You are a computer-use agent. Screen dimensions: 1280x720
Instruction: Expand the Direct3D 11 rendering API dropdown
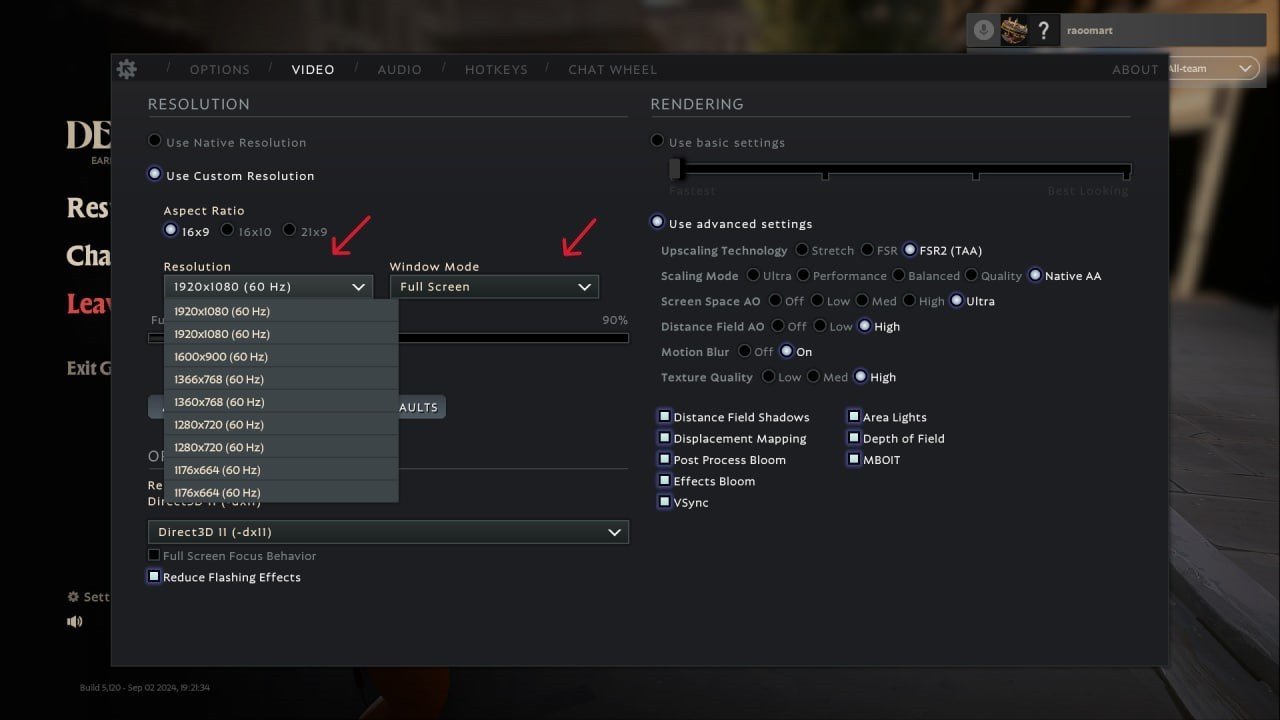point(388,533)
